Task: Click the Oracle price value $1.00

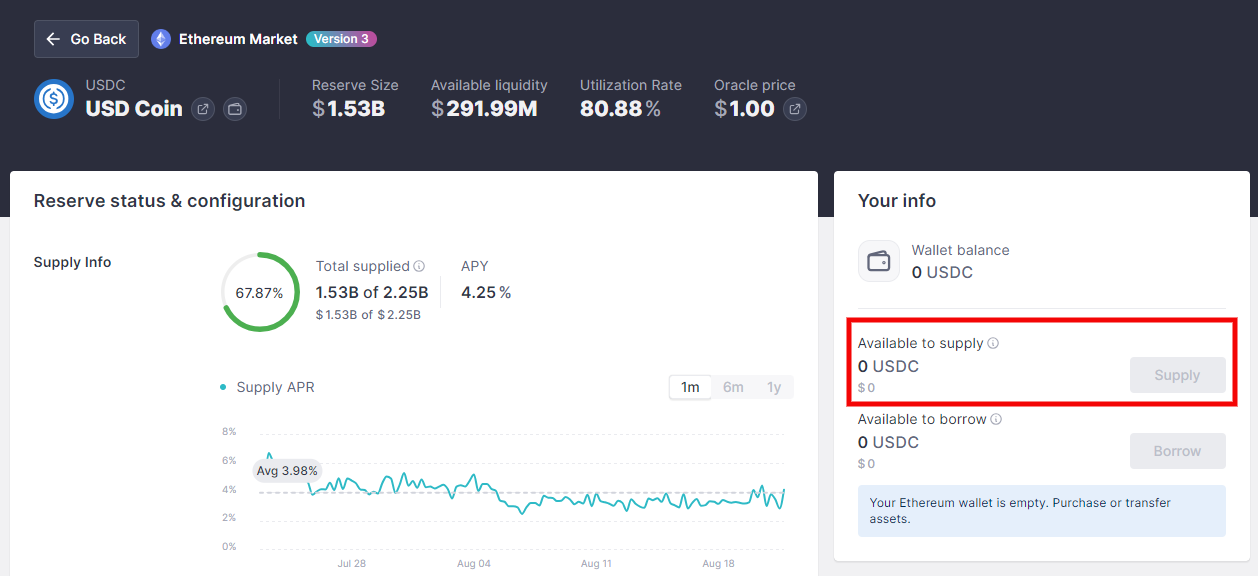Action: coord(744,109)
